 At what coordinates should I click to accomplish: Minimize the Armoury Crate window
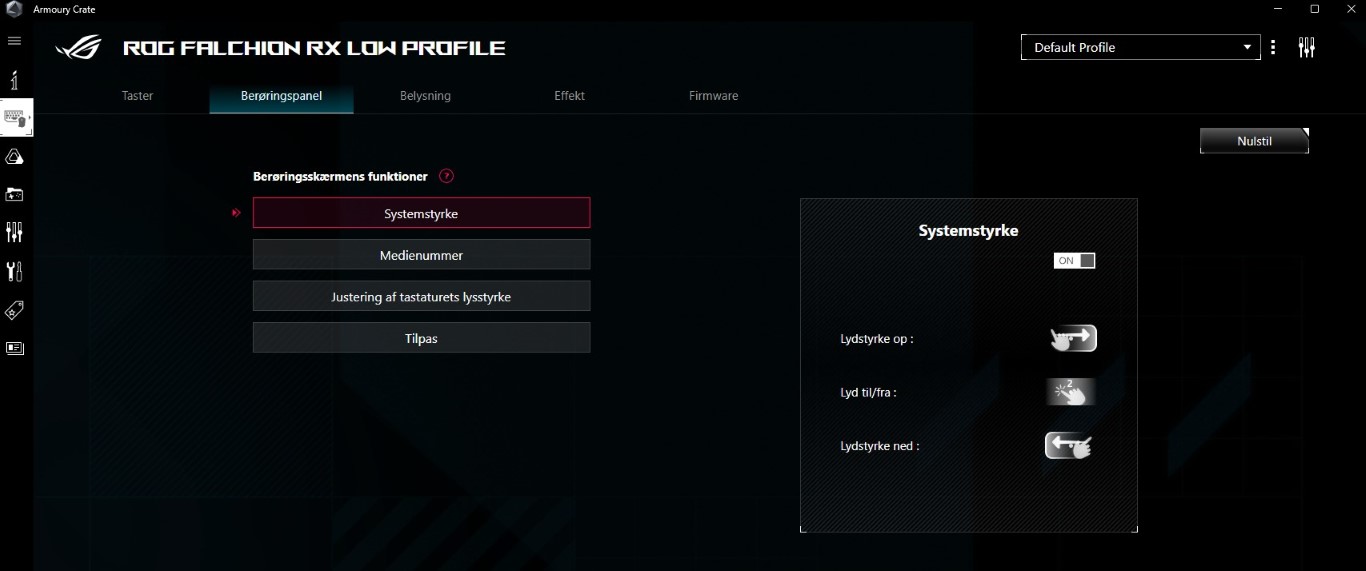click(1278, 9)
